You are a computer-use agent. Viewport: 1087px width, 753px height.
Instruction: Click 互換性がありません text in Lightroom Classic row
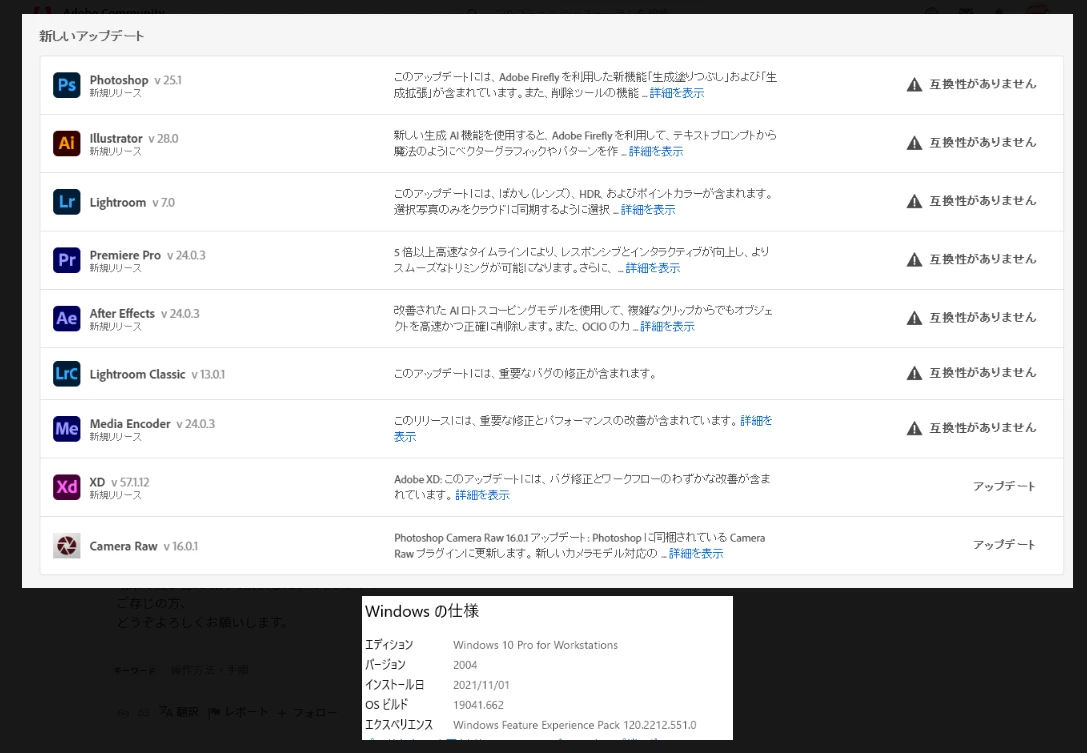coord(983,372)
